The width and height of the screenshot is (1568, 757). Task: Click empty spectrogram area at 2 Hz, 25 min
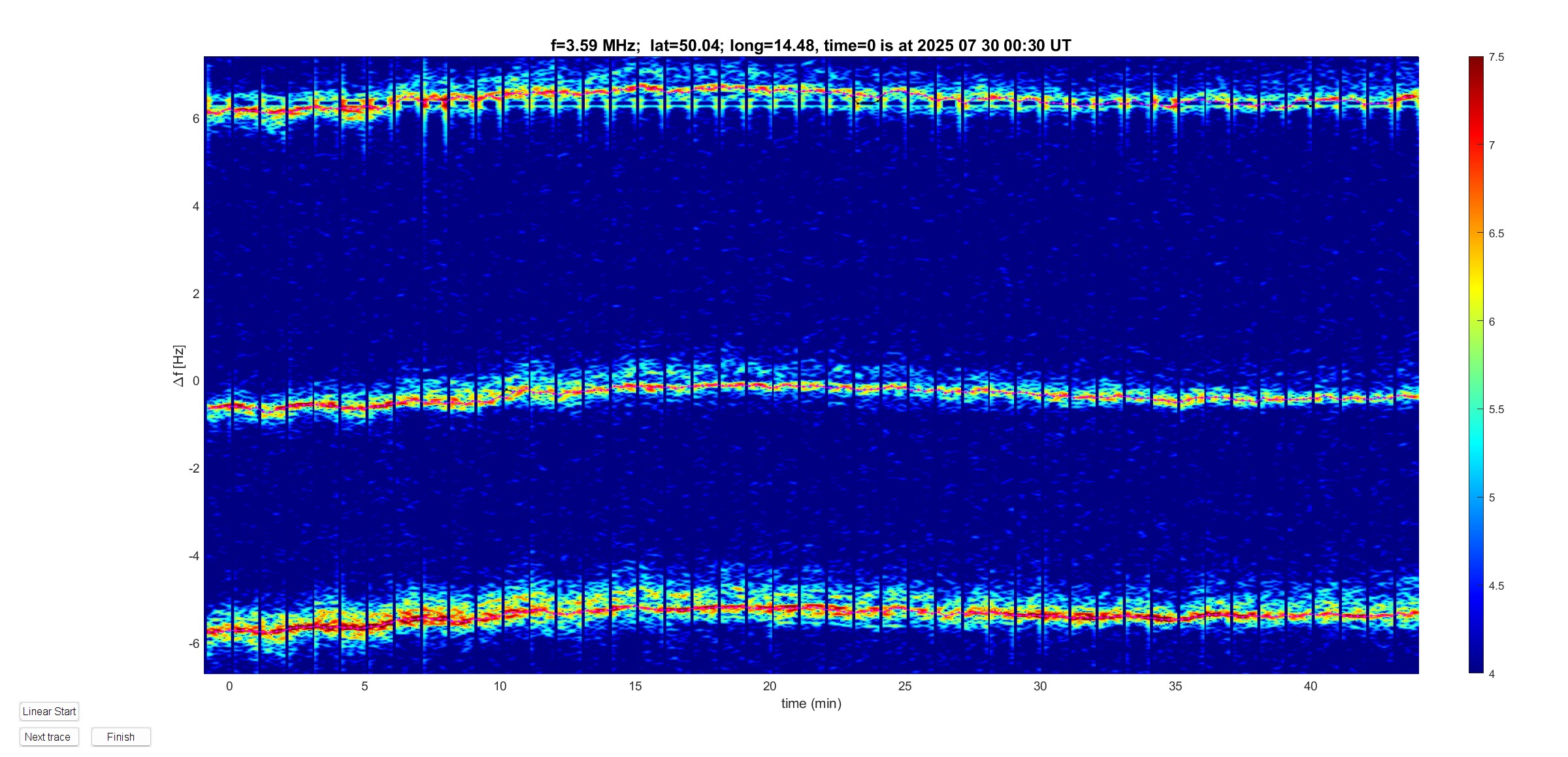(x=905, y=294)
